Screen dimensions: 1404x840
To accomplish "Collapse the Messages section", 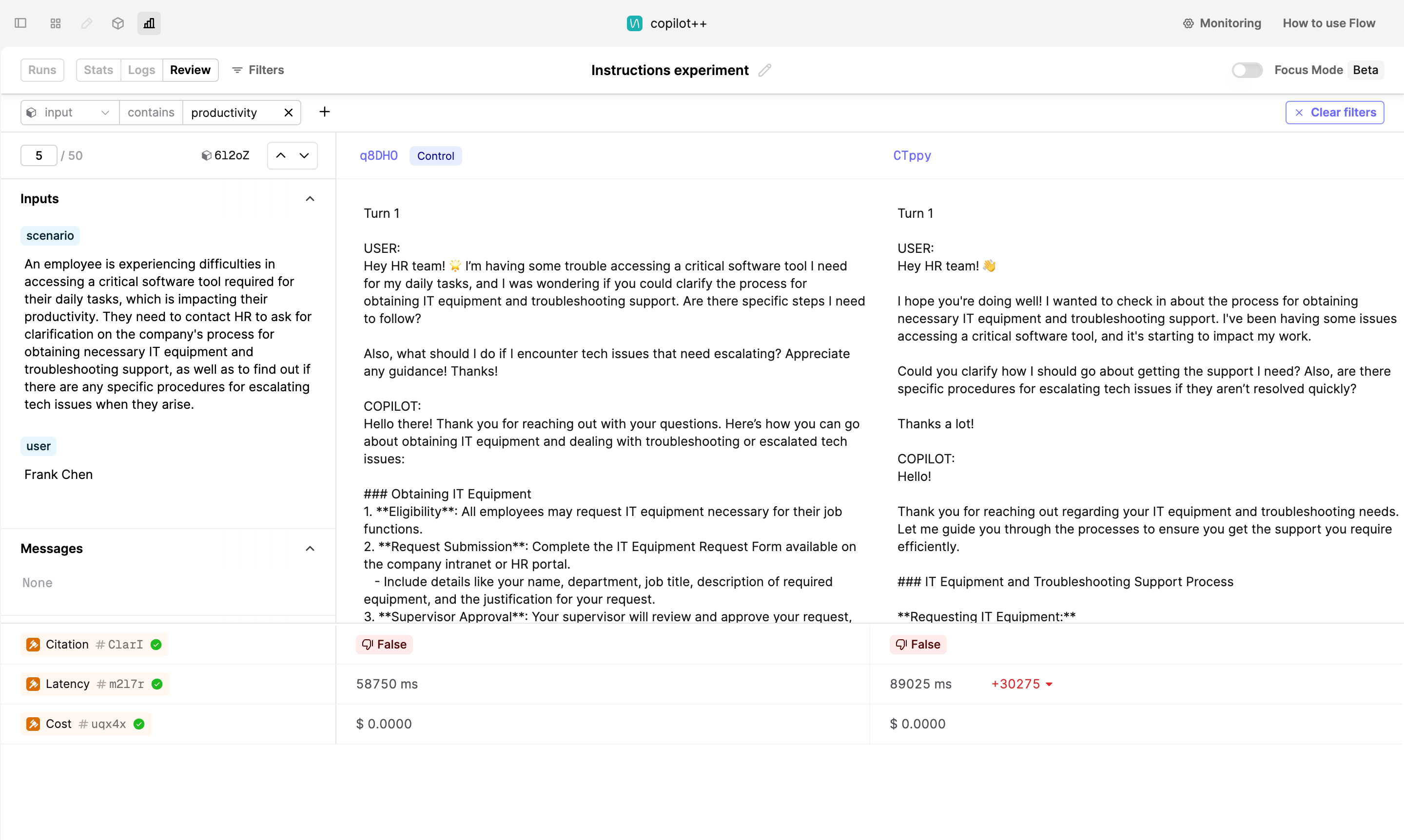I will click(310, 549).
